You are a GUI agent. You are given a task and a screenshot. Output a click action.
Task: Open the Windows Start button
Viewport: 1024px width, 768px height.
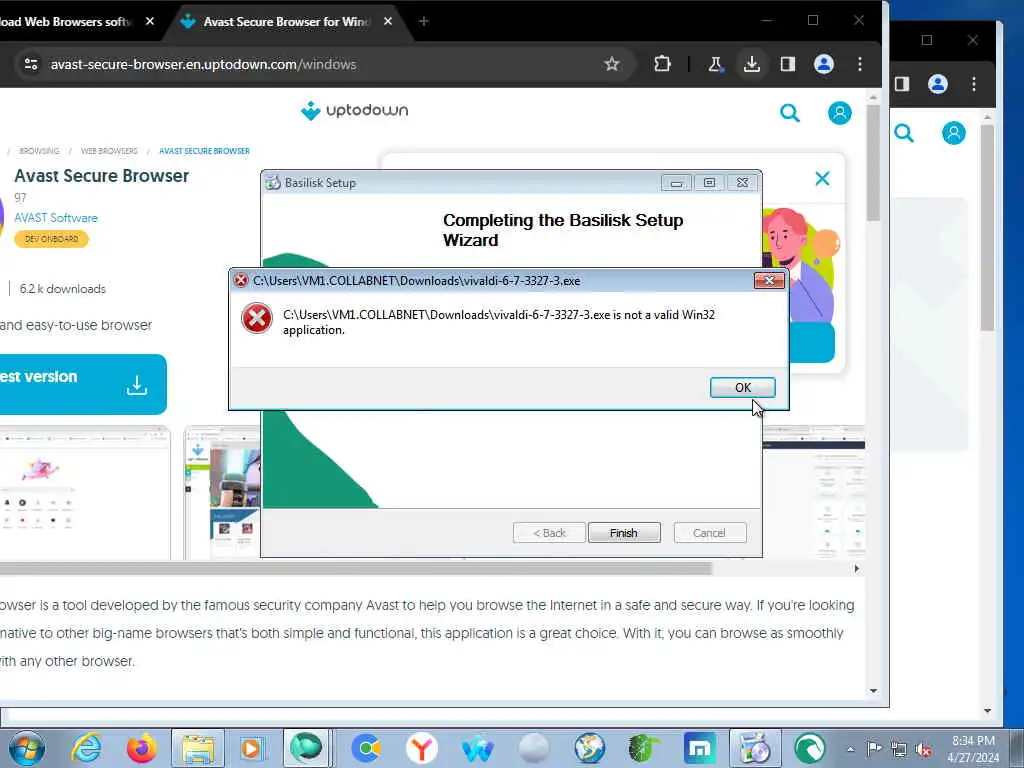pos(26,748)
